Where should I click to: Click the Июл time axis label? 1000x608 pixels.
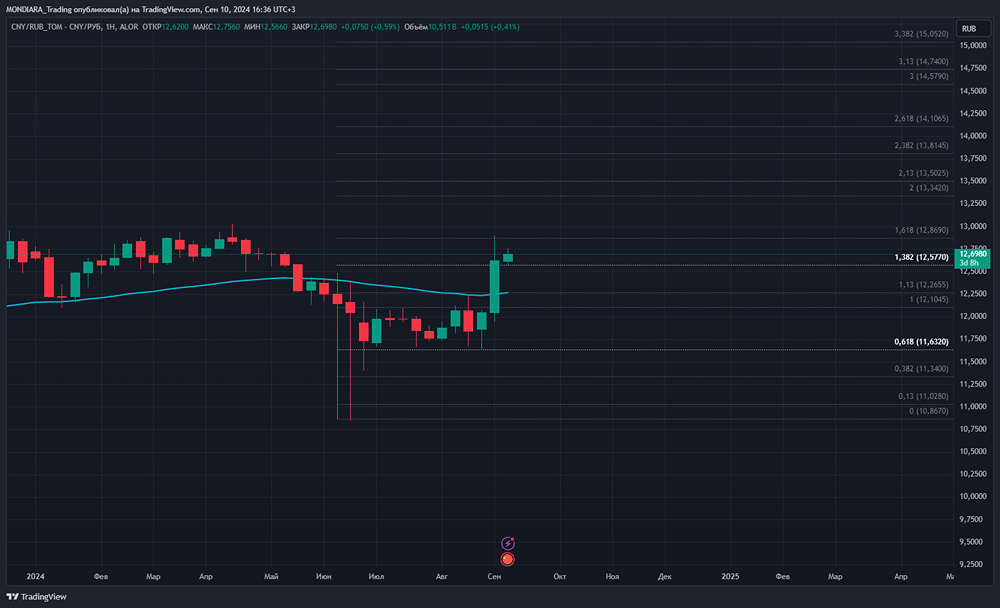(376, 576)
